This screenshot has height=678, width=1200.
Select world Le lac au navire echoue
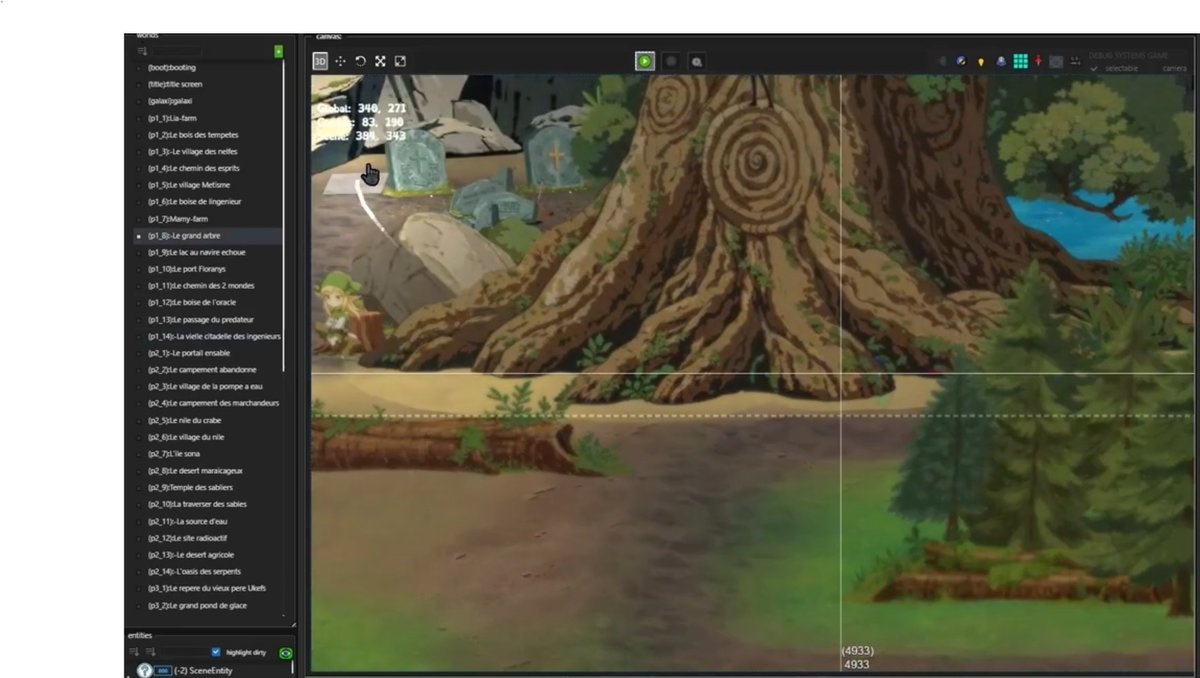pyautogui.click(x=209, y=252)
